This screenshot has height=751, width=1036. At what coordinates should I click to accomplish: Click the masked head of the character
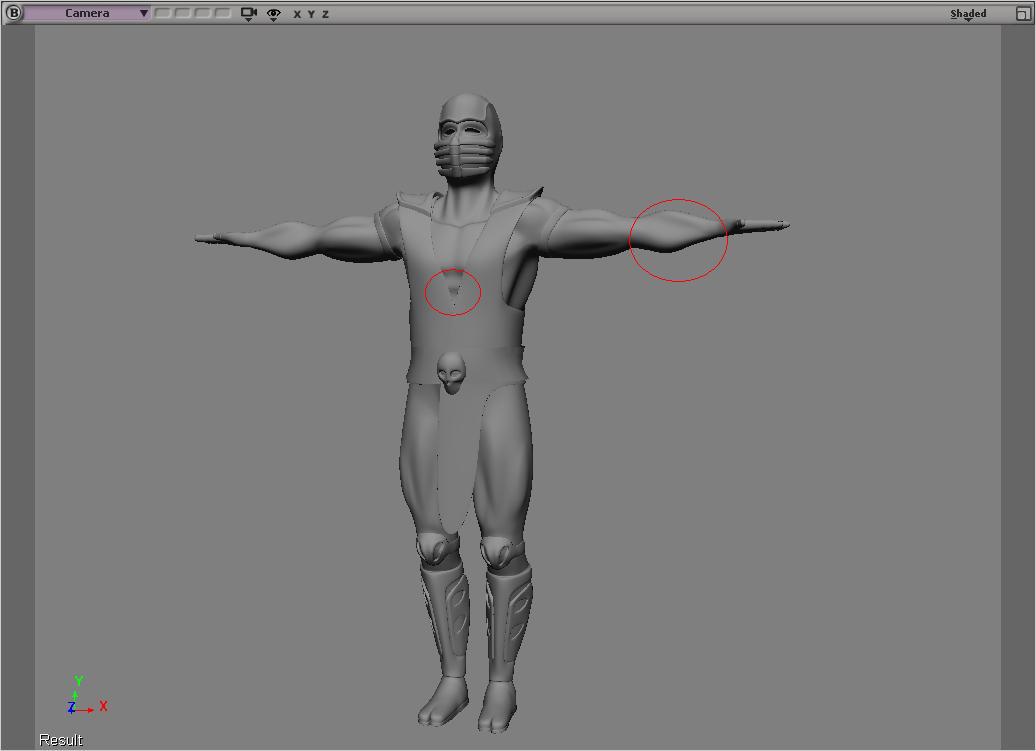click(x=466, y=137)
